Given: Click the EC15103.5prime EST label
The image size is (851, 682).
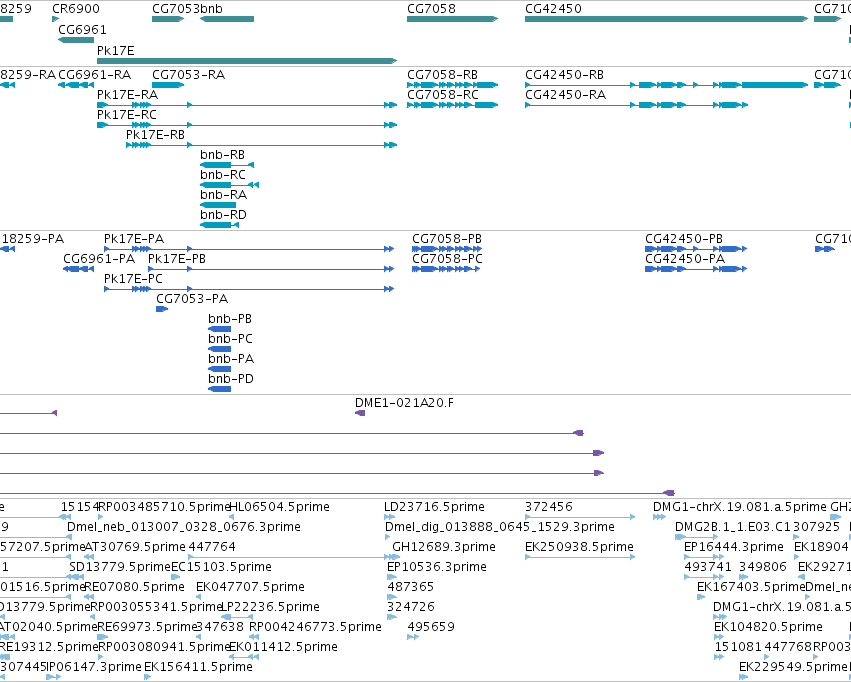Looking at the screenshot, I should pos(221,567).
